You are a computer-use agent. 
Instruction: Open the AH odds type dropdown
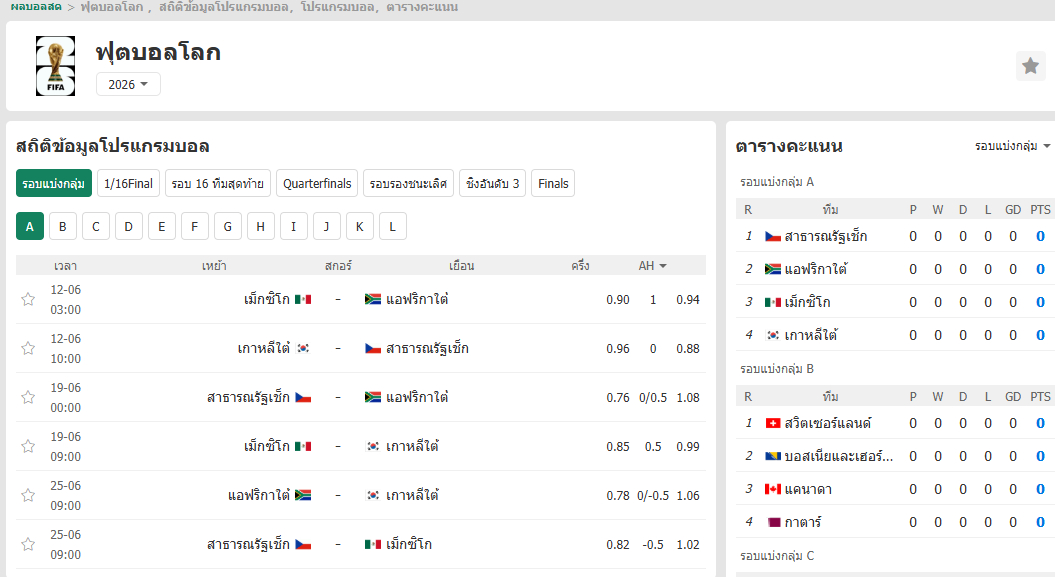click(652, 266)
